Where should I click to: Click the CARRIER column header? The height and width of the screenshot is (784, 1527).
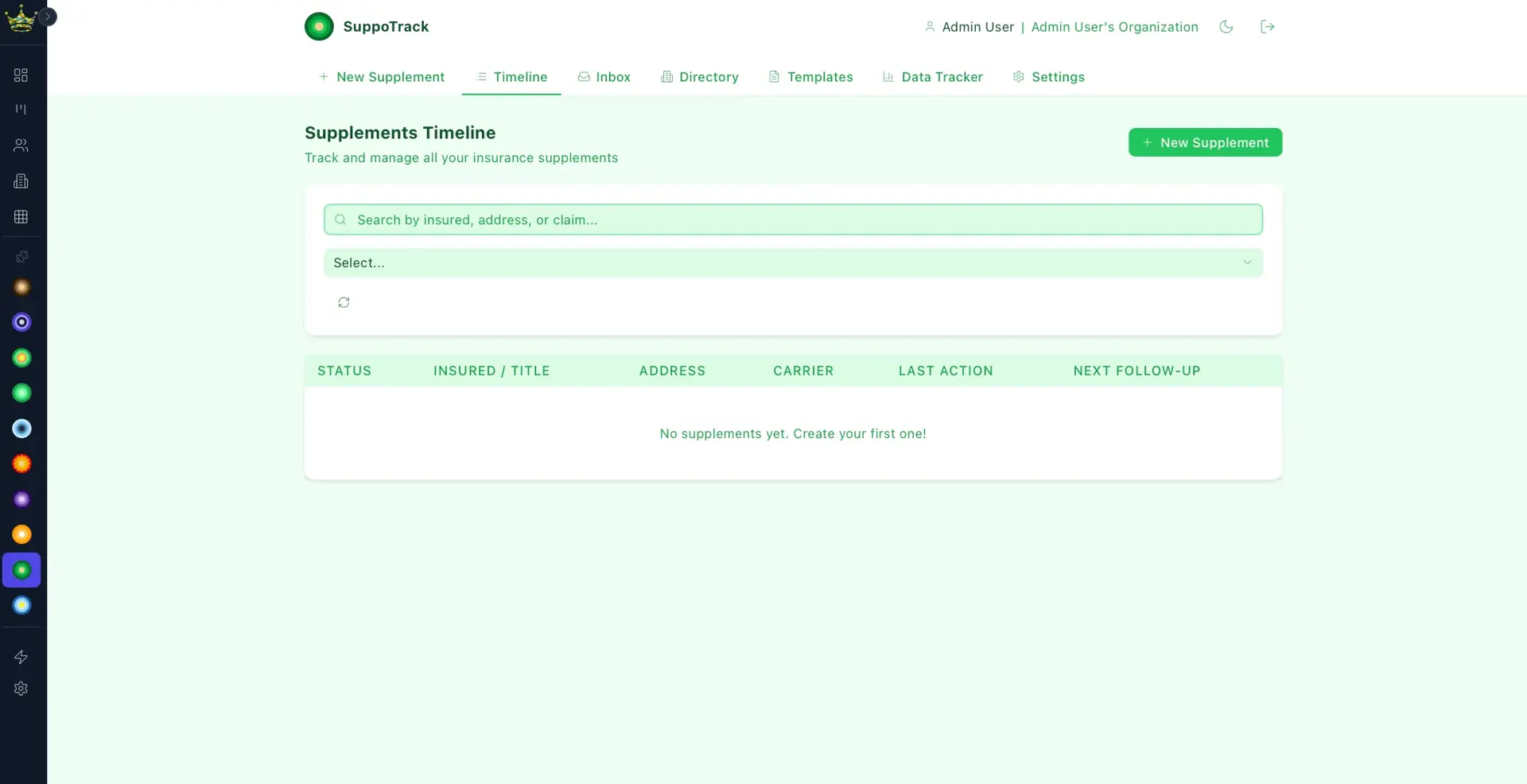[x=803, y=371]
